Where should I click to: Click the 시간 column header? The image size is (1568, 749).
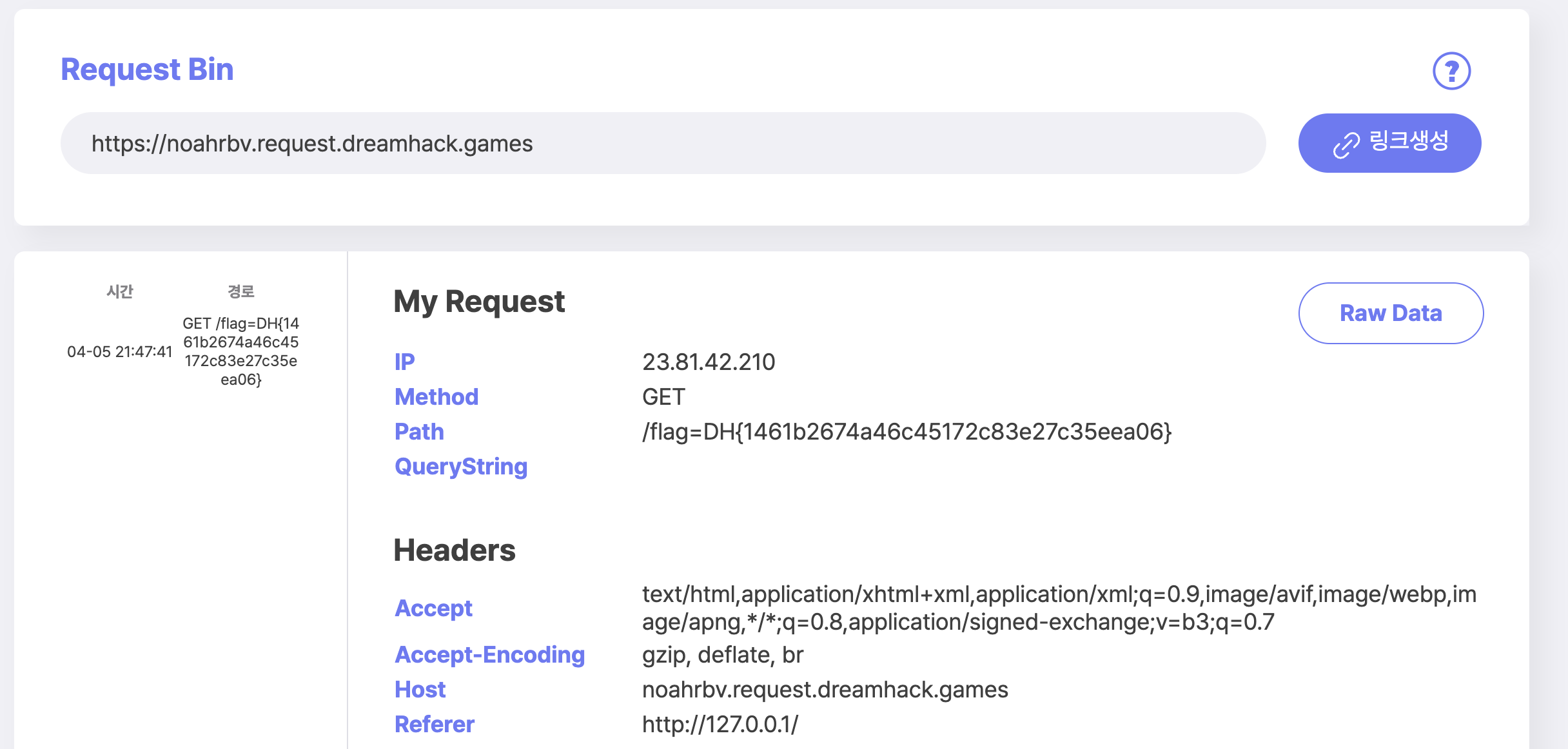(120, 292)
